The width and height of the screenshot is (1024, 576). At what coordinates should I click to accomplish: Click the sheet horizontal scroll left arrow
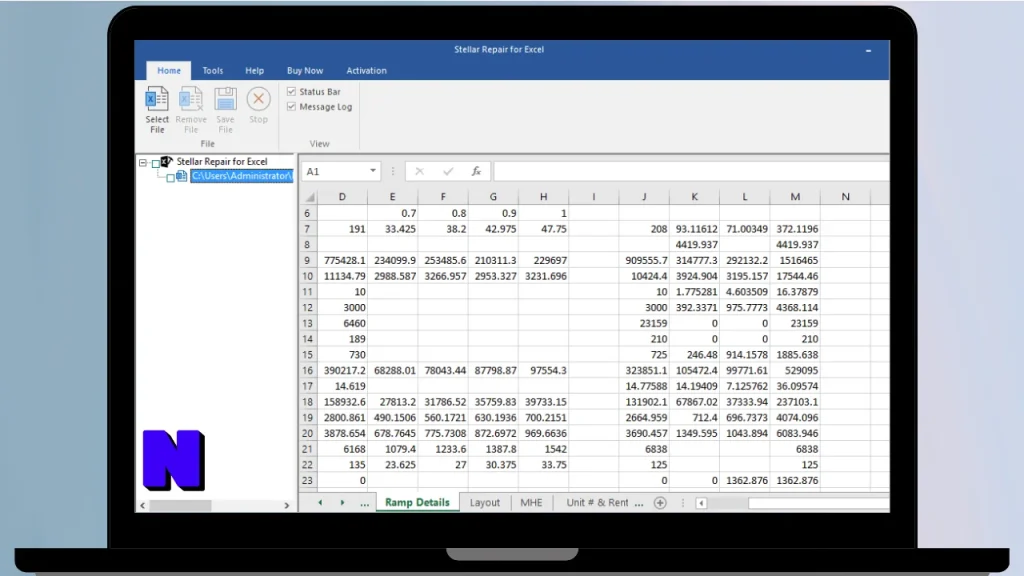[701, 503]
